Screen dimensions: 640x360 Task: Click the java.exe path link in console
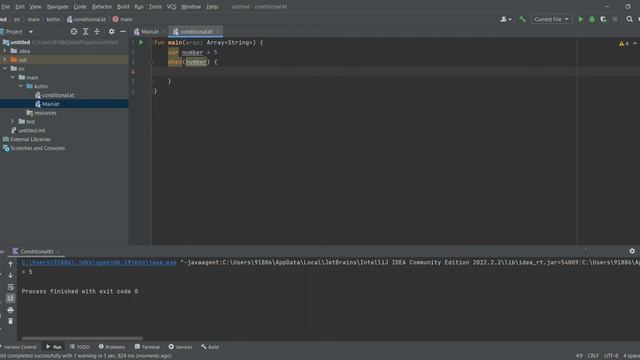point(99,262)
